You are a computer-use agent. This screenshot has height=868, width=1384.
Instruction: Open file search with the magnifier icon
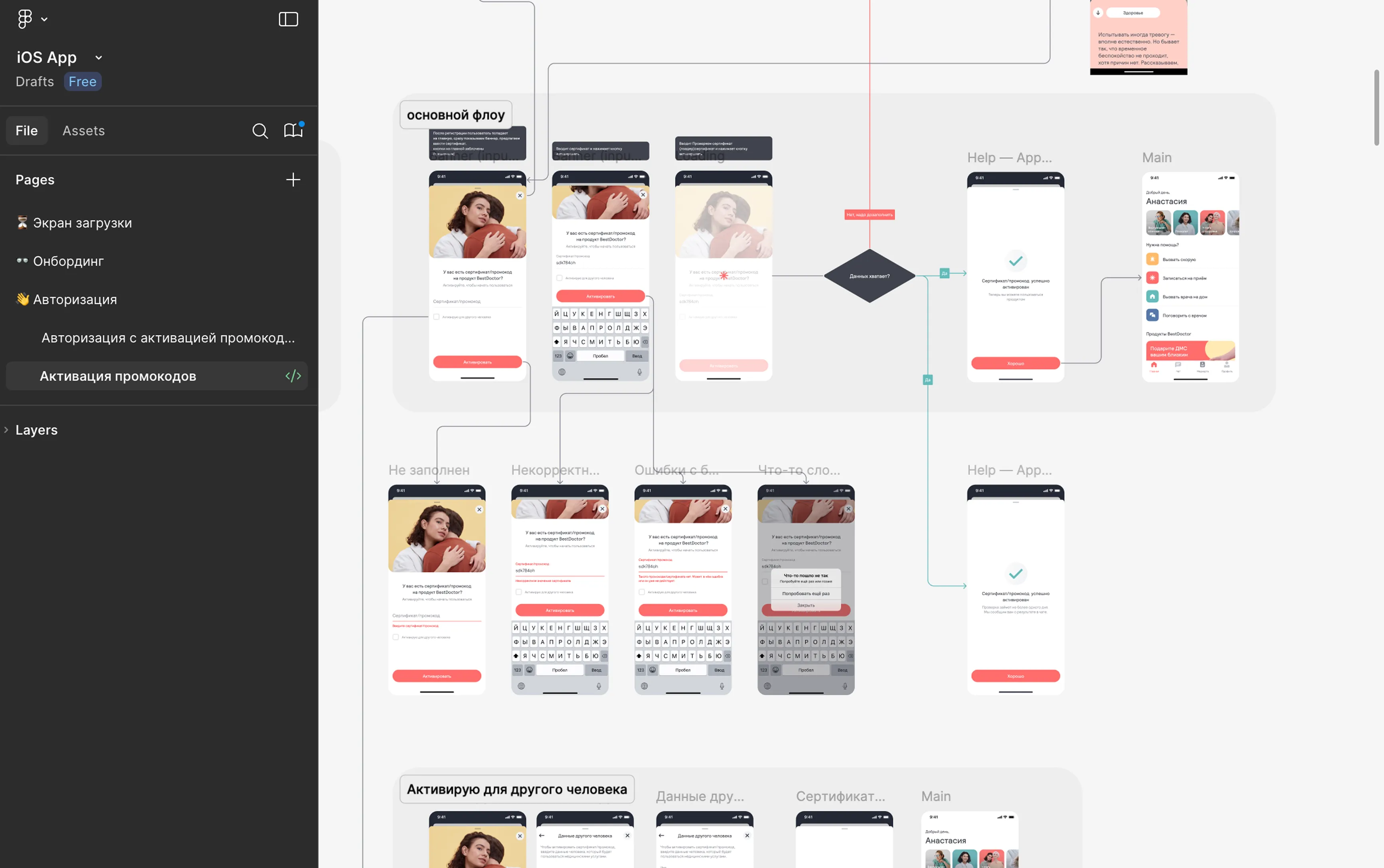(x=261, y=130)
